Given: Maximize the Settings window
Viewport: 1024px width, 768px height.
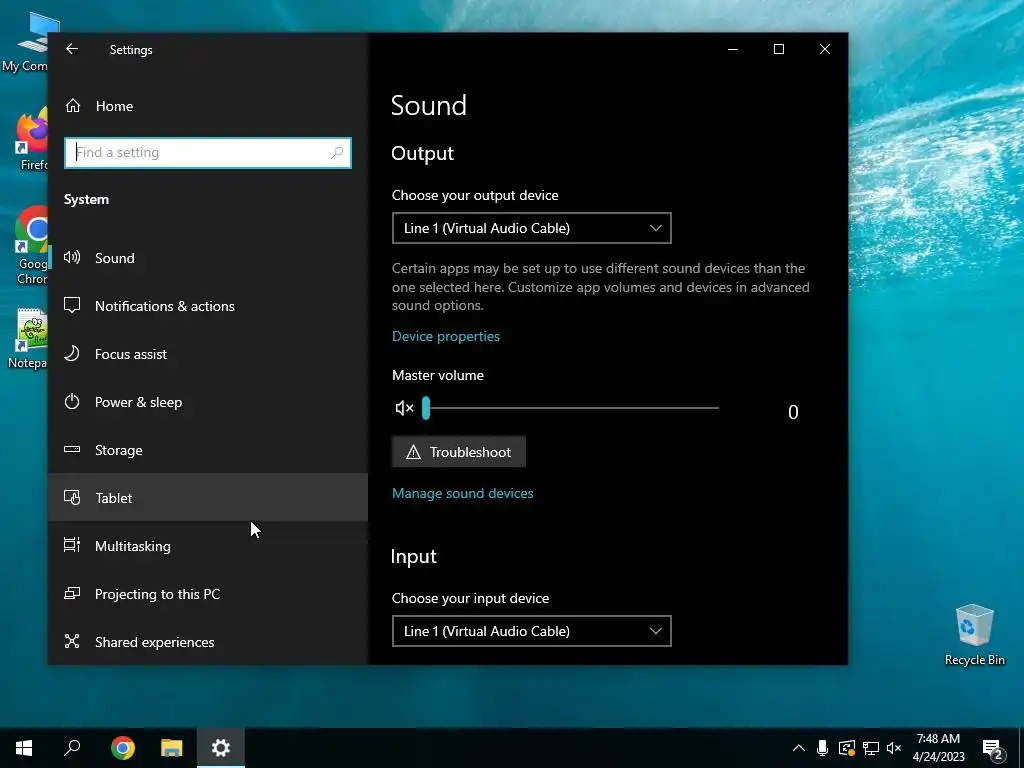Looking at the screenshot, I should pos(778,49).
